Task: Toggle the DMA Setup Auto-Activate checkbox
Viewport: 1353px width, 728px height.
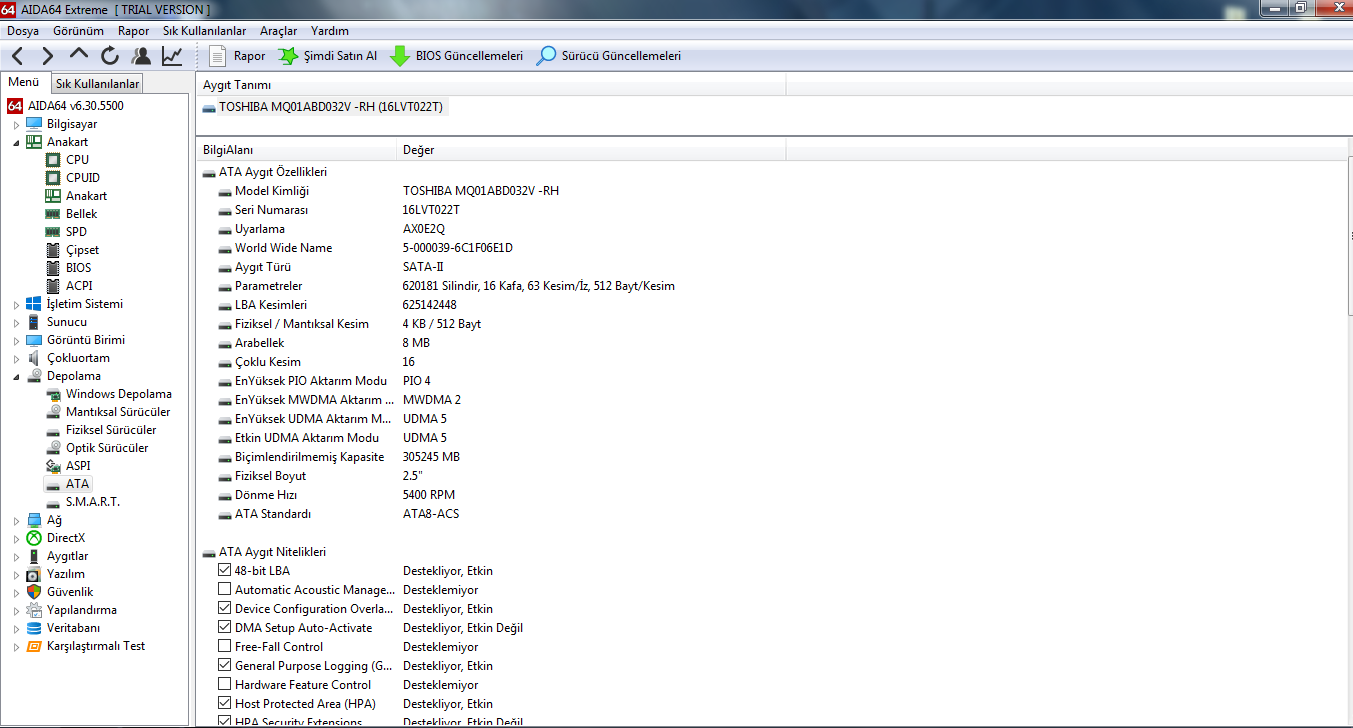Action: 224,628
